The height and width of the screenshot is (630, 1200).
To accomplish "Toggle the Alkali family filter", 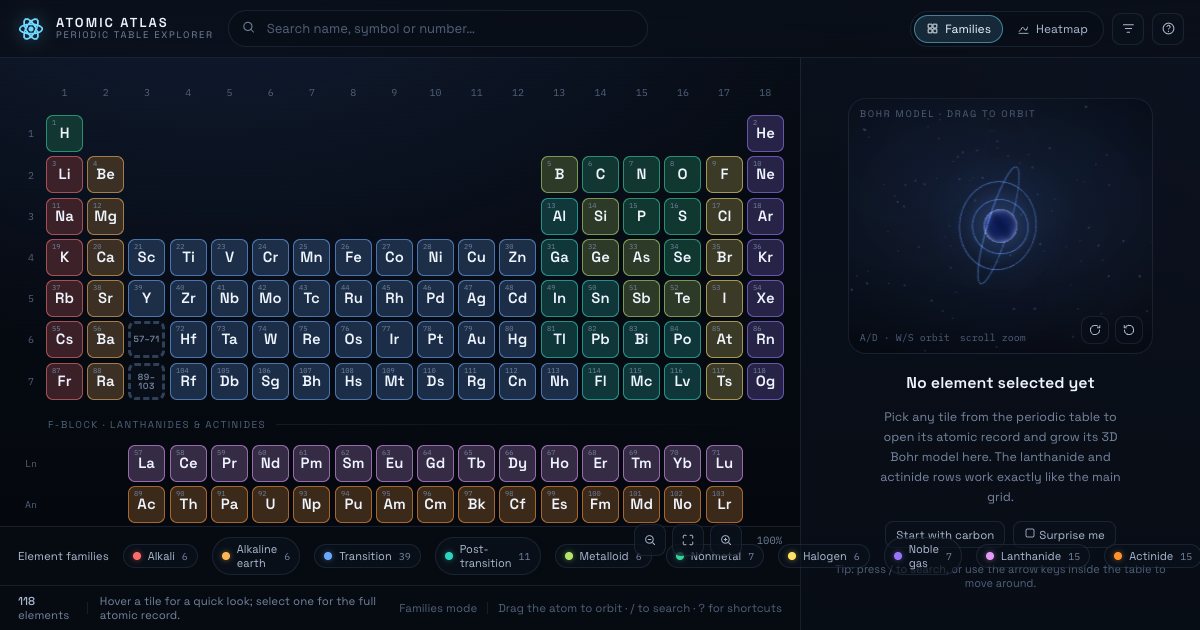I will [x=160, y=556].
